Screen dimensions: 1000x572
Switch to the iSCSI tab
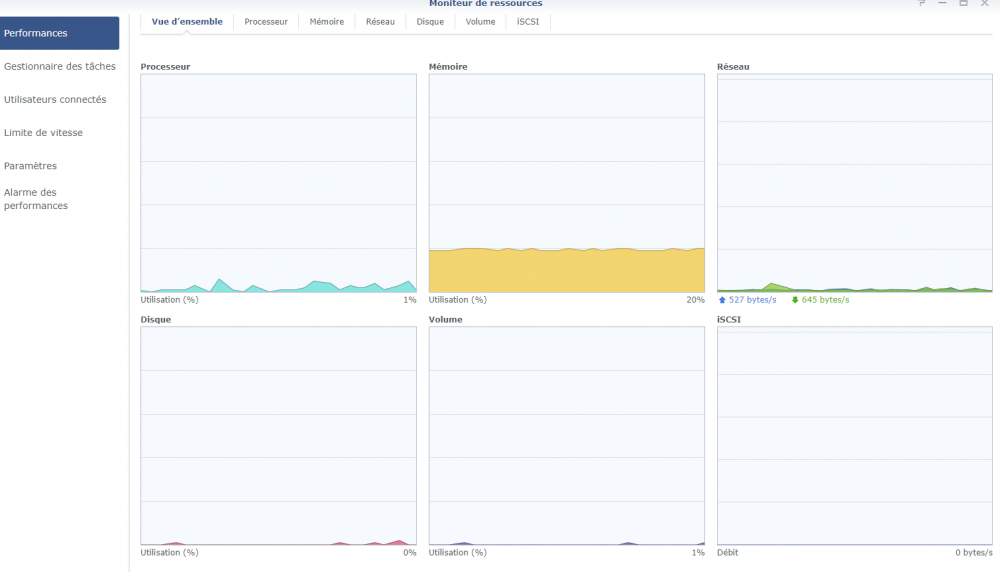(x=528, y=21)
